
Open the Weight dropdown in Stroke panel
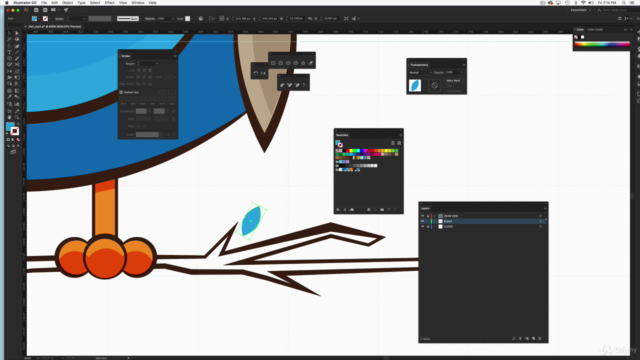click(157, 64)
